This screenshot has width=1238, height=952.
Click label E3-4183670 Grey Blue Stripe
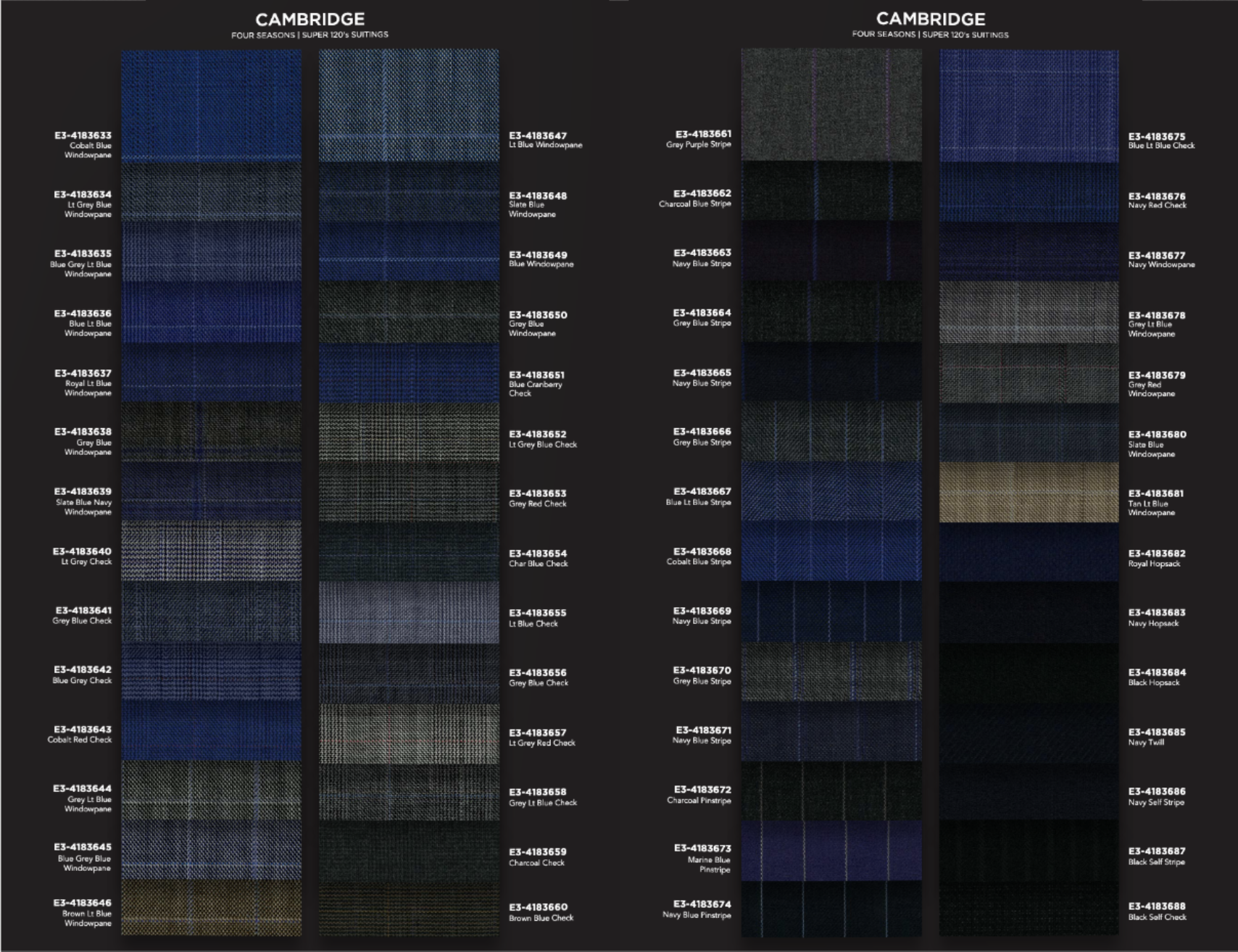(702, 675)
